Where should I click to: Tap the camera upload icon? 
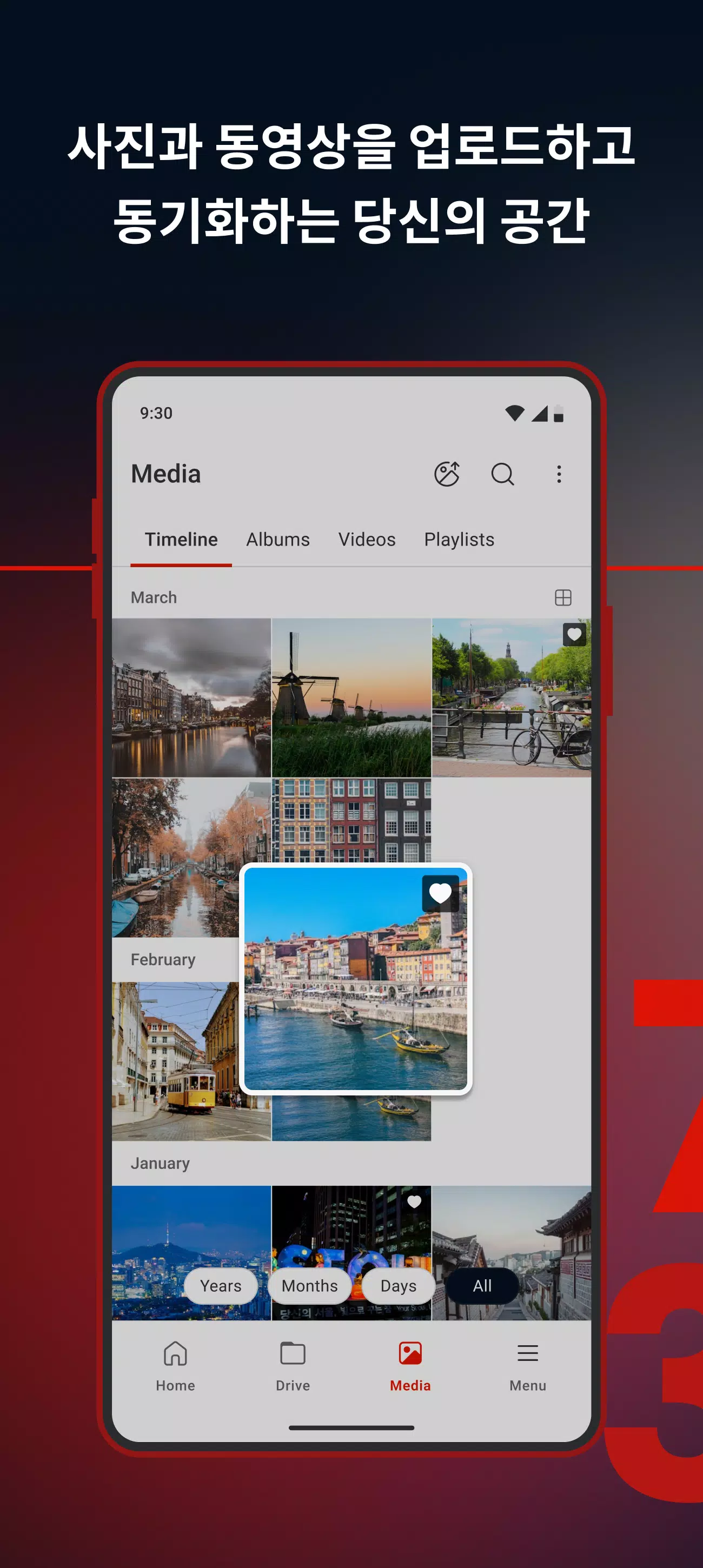[447, 474]
